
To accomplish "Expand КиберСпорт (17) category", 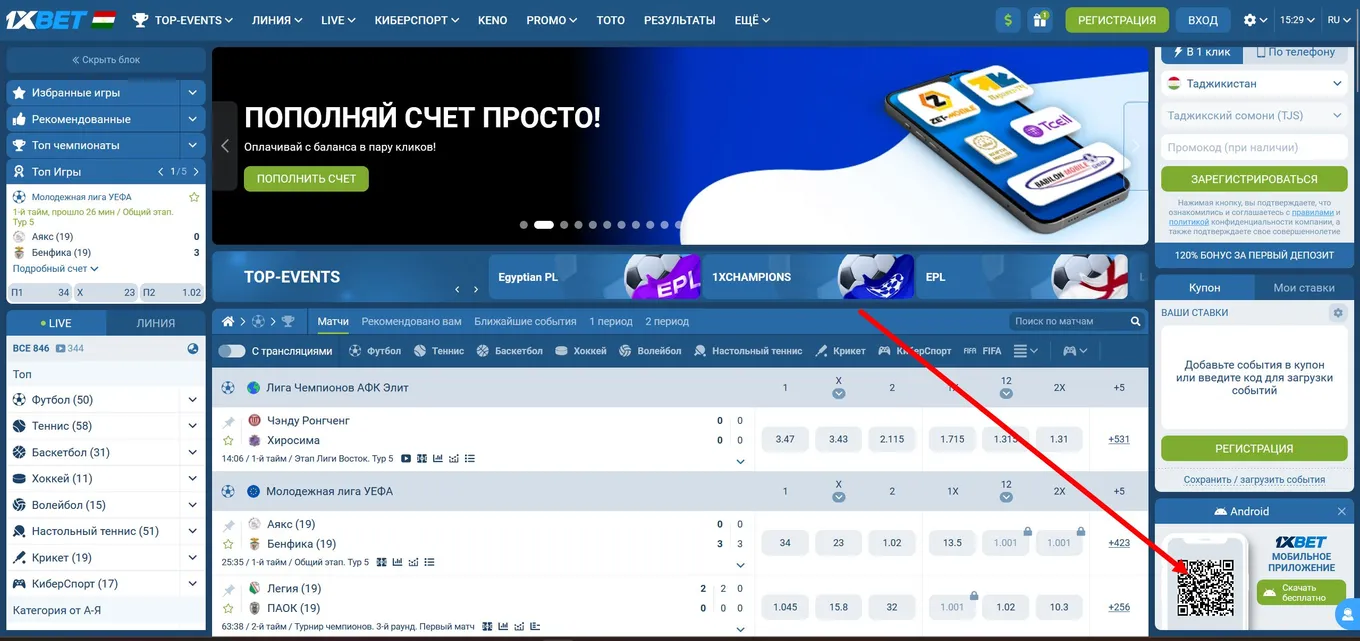I will [193, 584].
